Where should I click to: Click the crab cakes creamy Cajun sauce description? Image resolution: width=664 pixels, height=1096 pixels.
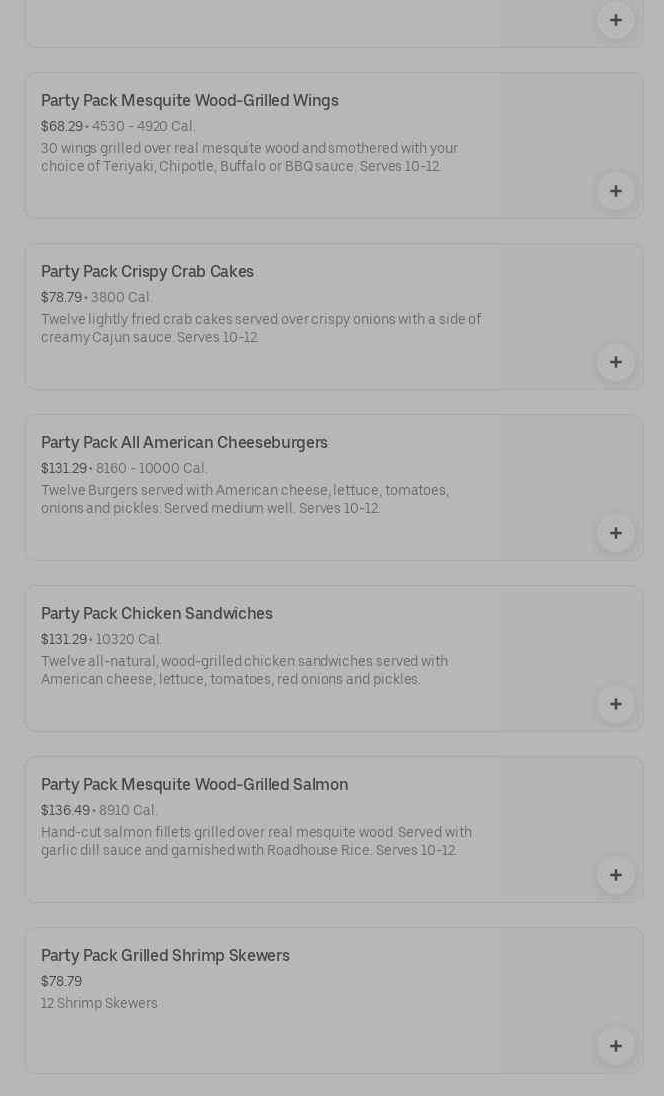(261, 329)
